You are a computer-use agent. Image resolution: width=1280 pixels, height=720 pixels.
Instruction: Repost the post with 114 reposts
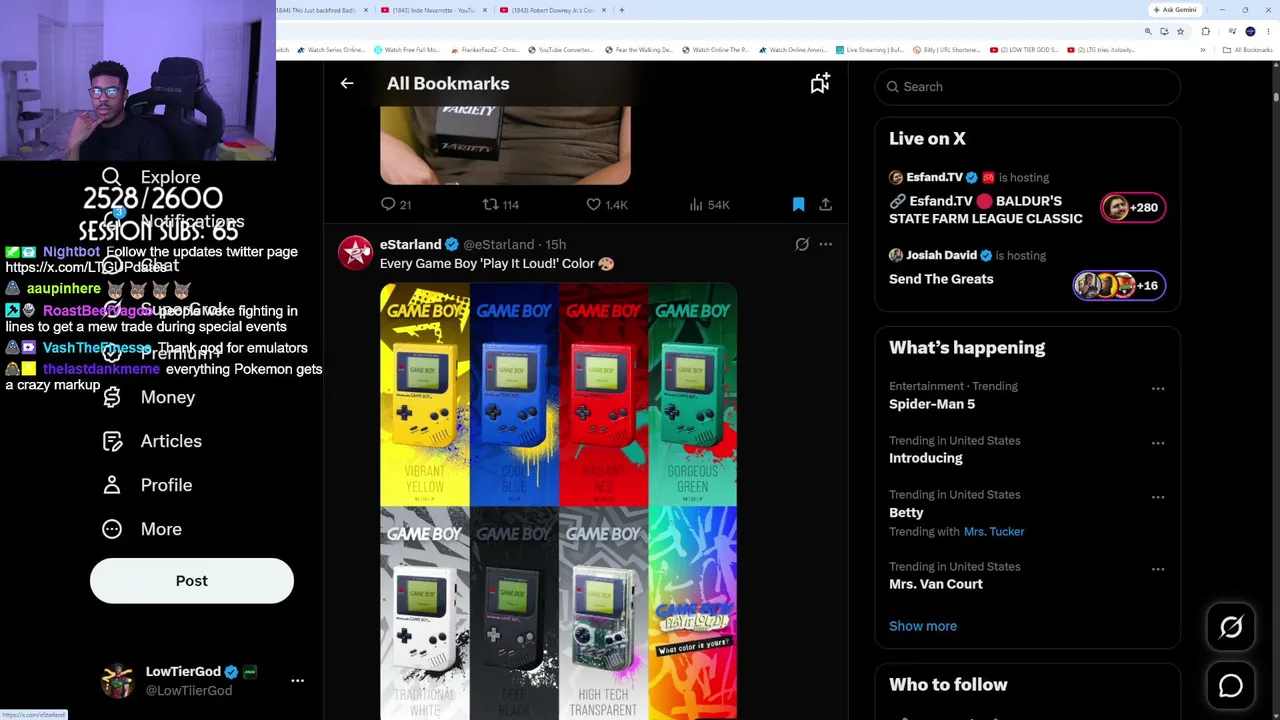click(x=501, y=204)
